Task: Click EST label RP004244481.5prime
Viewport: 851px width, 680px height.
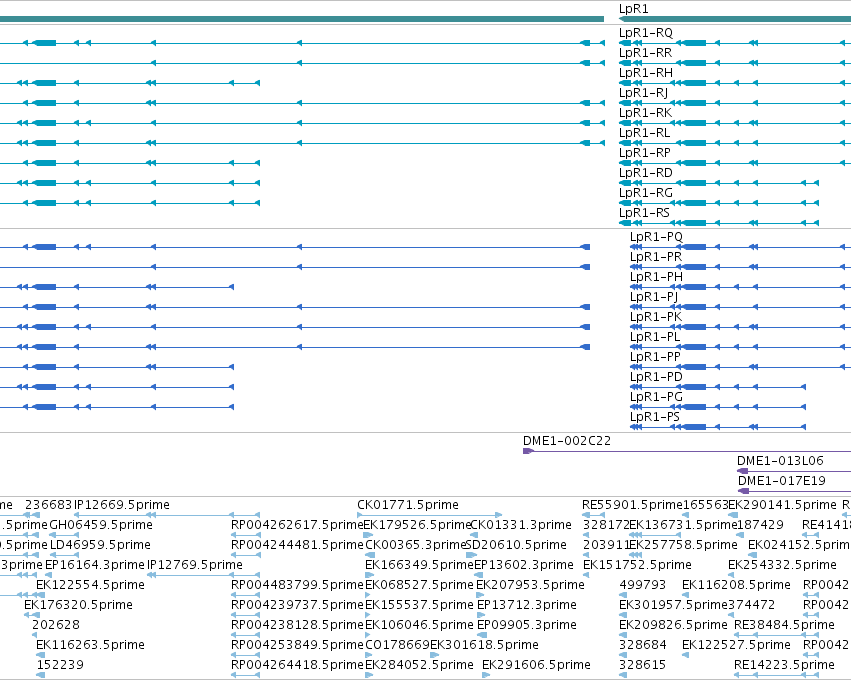Action: [x=297, y=545]
